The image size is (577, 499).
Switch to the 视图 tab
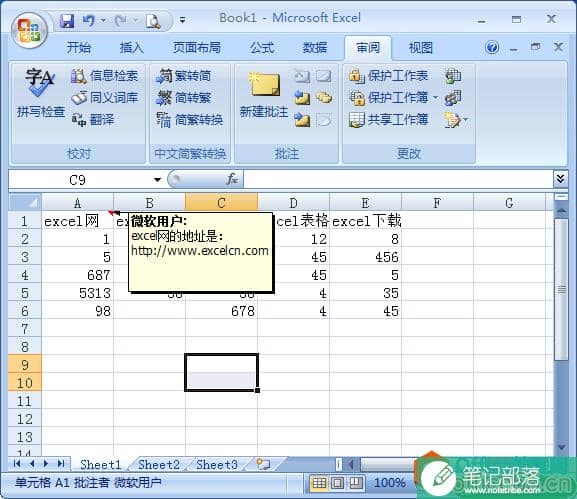(421, 48)
